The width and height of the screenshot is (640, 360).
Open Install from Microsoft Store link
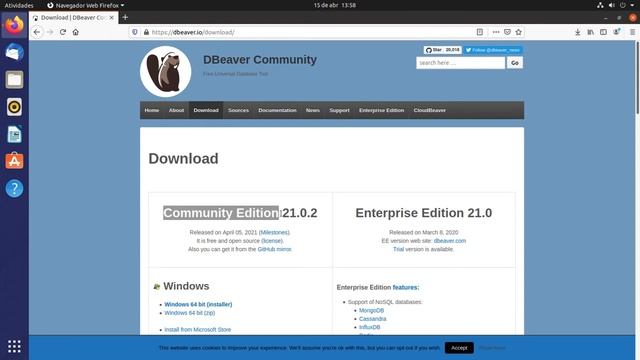[198, 329]
